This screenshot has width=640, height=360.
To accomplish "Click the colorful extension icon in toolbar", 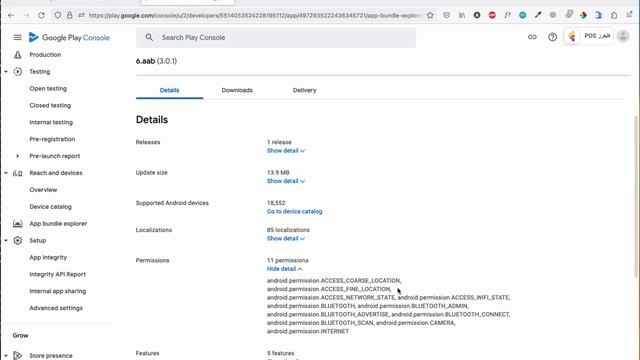I will (583, 15).
